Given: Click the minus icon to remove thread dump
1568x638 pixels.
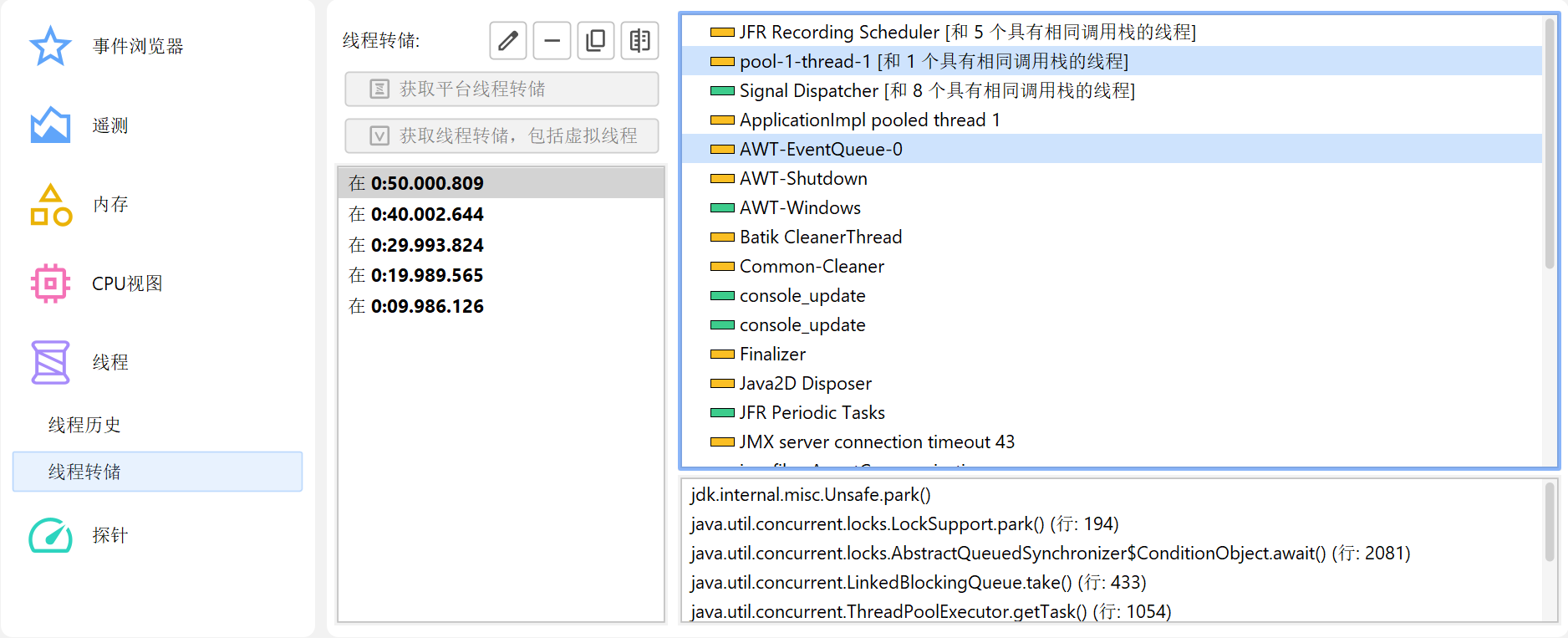Looking at the screenshot, I should point(552,40).
